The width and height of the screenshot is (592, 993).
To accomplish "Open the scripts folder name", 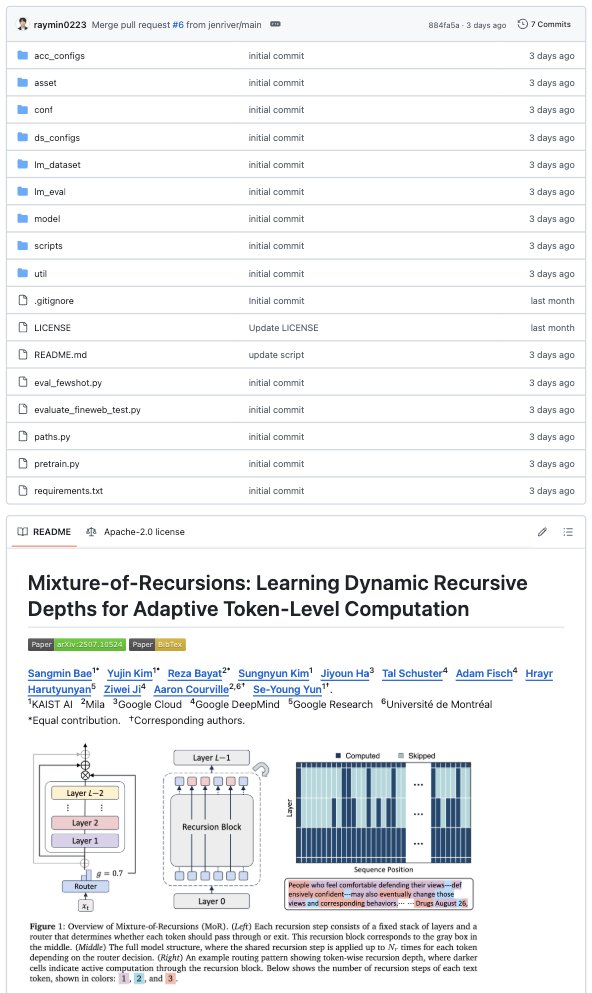I will tap(48, 246).
